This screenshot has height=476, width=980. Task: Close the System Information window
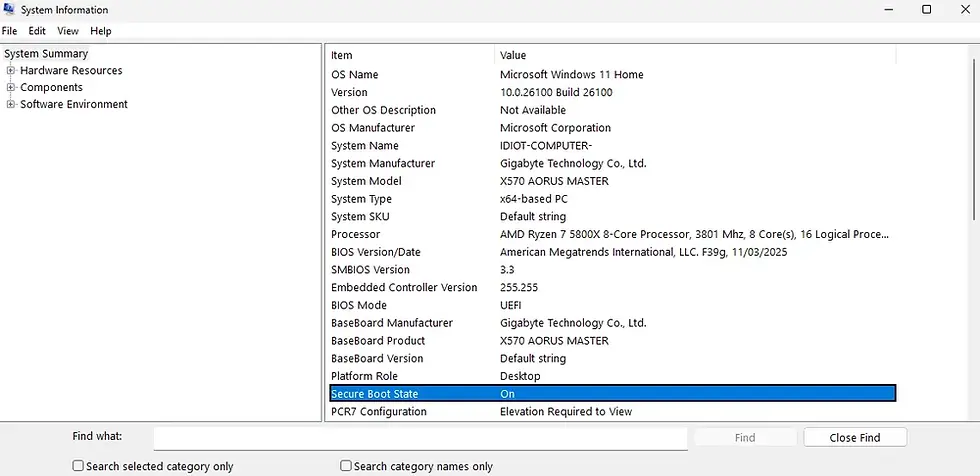coord(965,9)
